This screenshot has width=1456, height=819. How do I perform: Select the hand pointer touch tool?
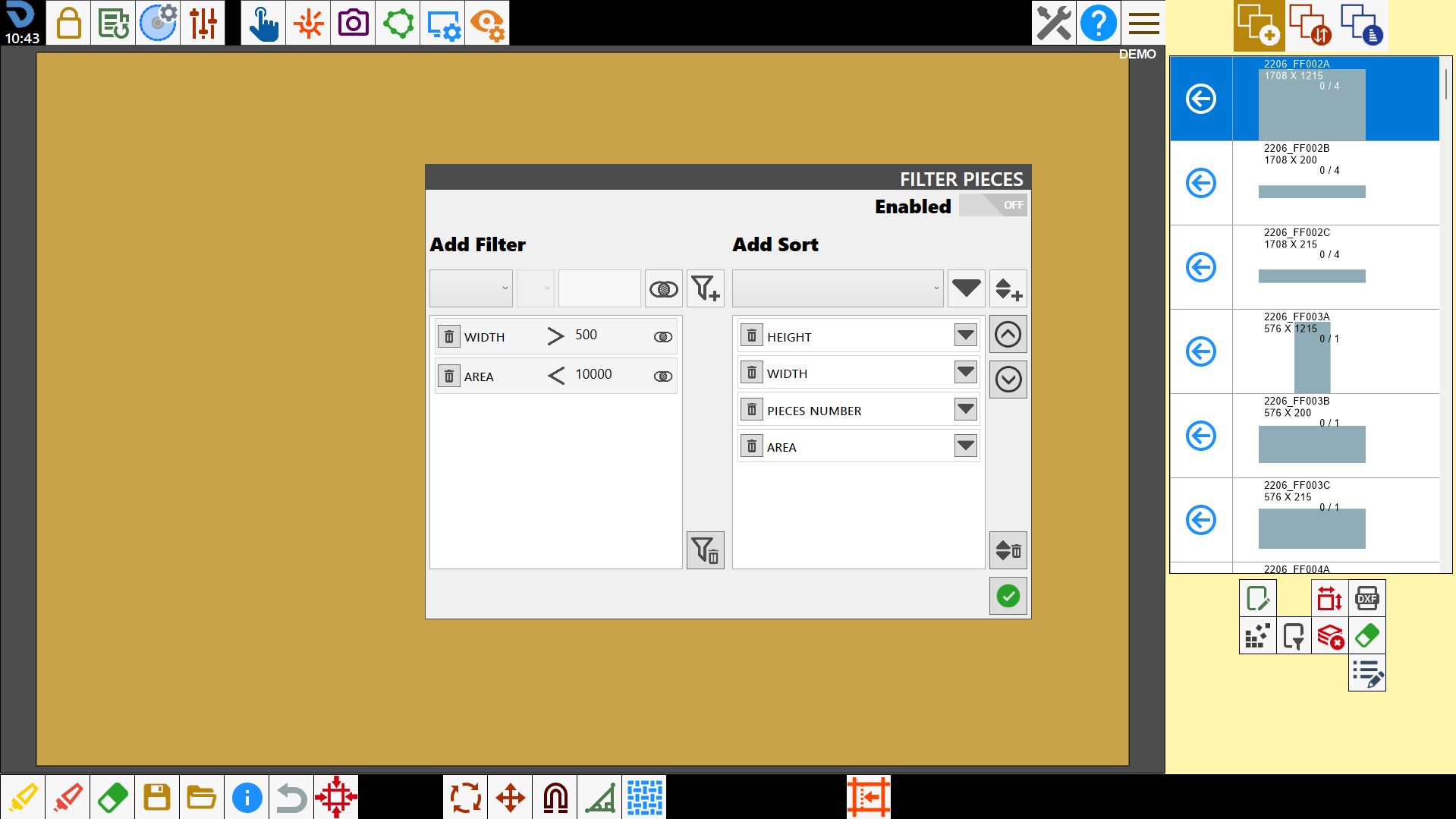tap(263, 23)
